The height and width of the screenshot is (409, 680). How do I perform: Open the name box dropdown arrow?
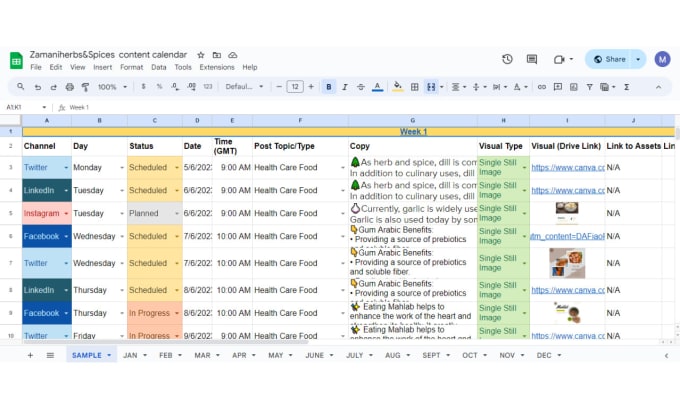click(44, 107)
